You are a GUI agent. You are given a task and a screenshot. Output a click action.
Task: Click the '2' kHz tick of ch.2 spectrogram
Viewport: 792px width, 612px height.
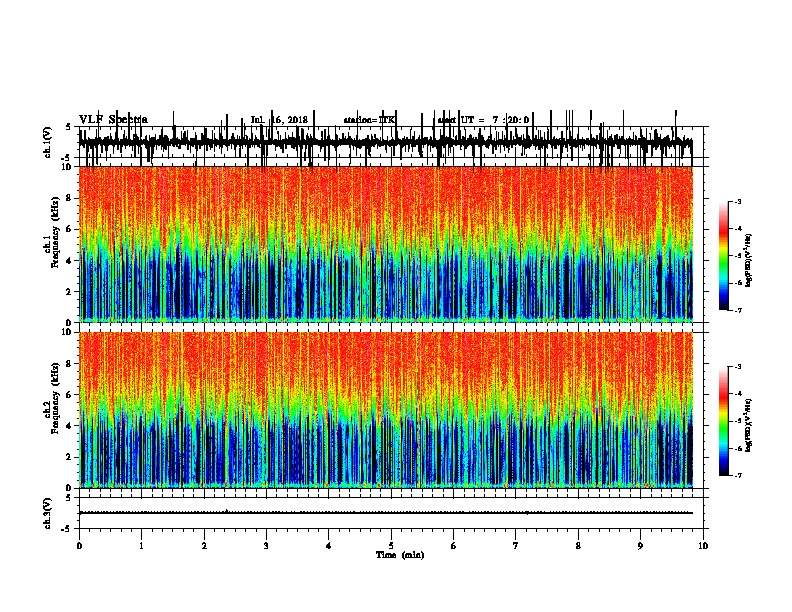[x=70, y=457]
